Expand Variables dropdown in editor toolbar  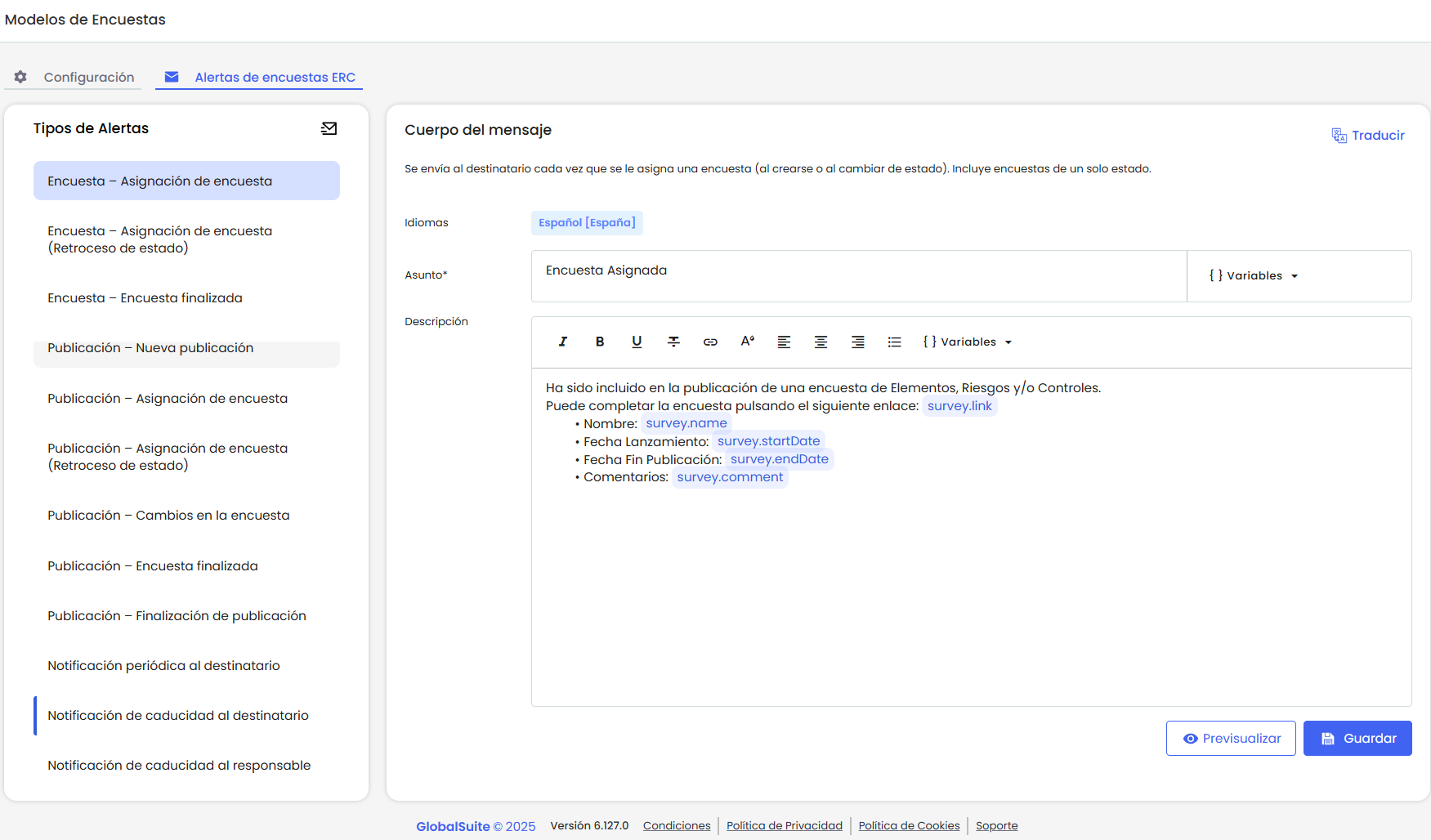coord(968,342)
